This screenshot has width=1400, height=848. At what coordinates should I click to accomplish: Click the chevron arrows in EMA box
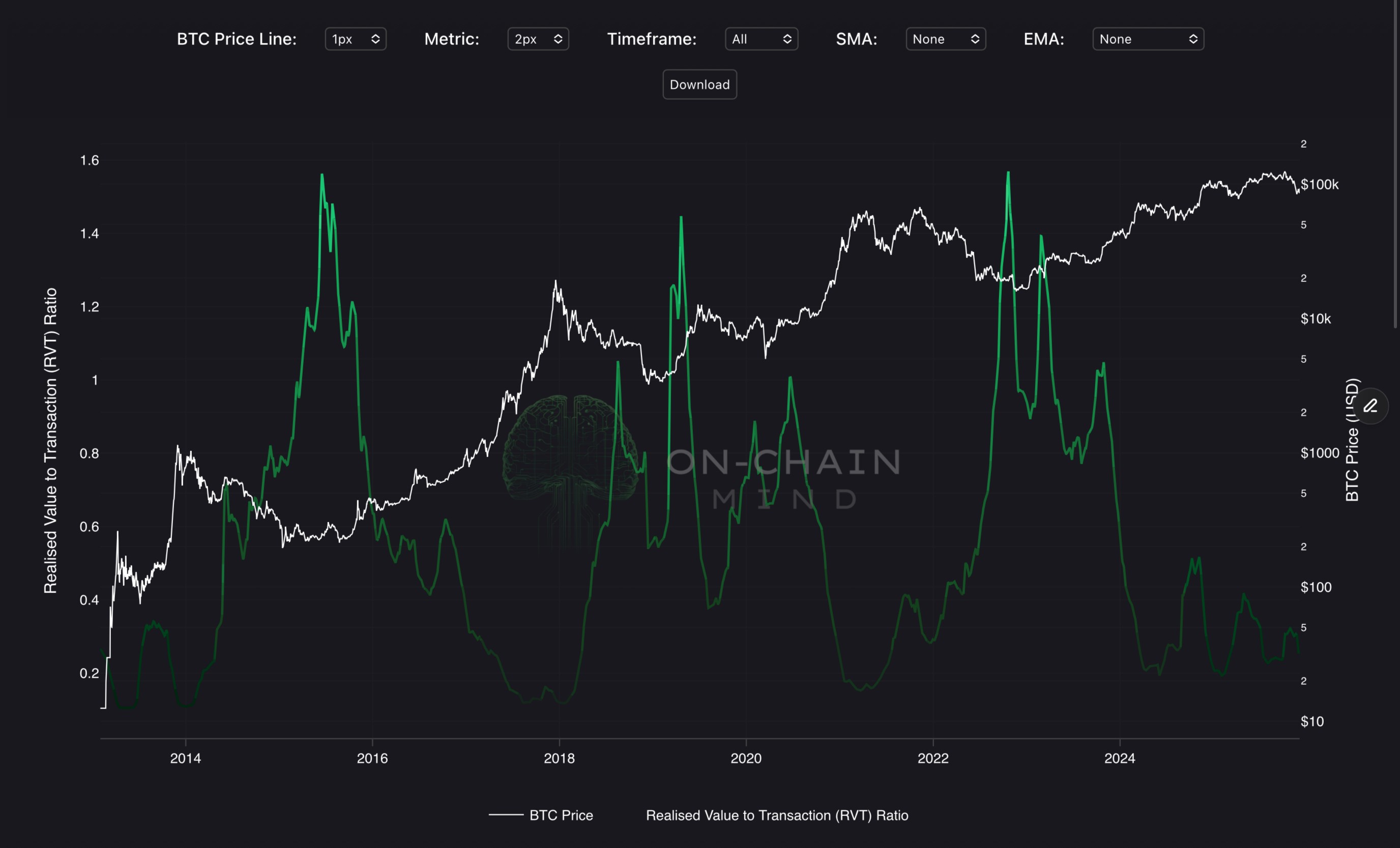pyautogui.click(x=1193, y=39)
